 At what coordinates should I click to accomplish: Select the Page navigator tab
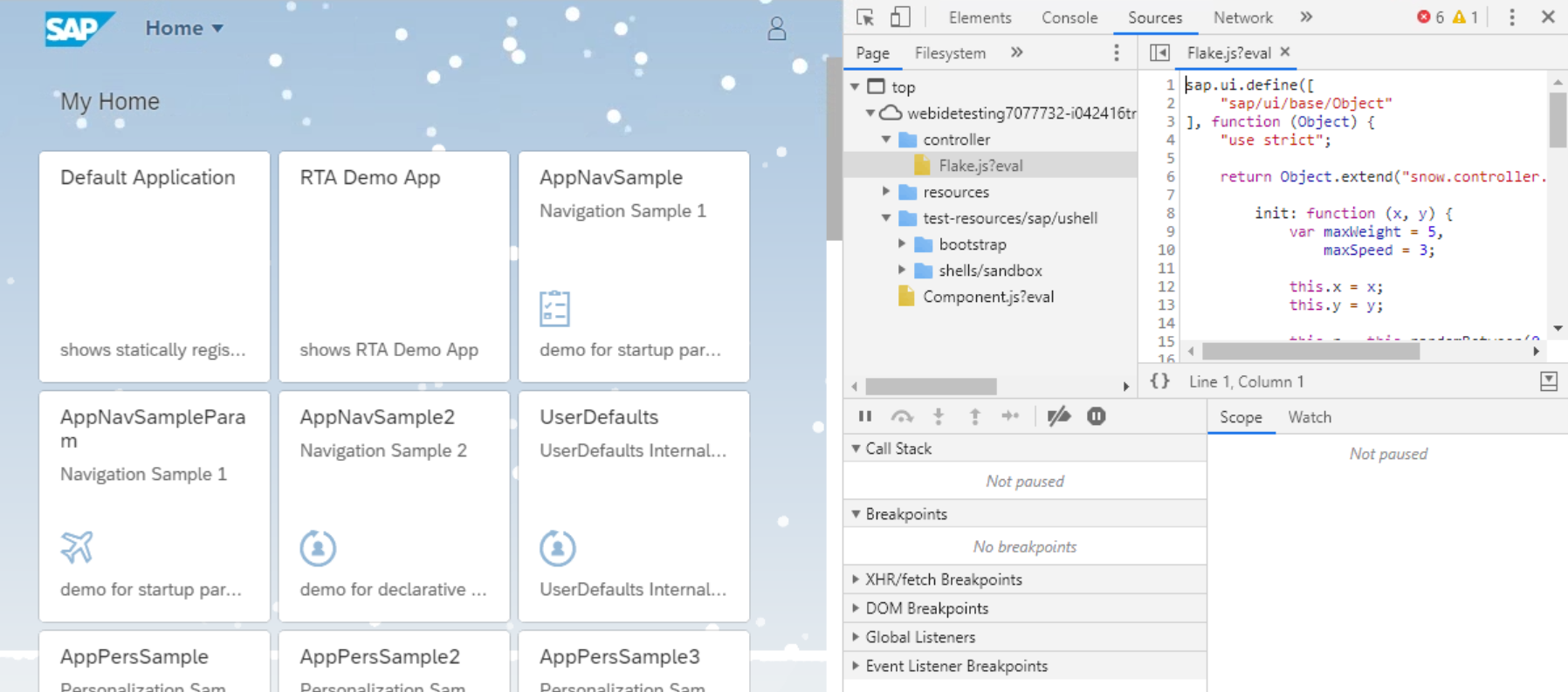tap(872, 53)
